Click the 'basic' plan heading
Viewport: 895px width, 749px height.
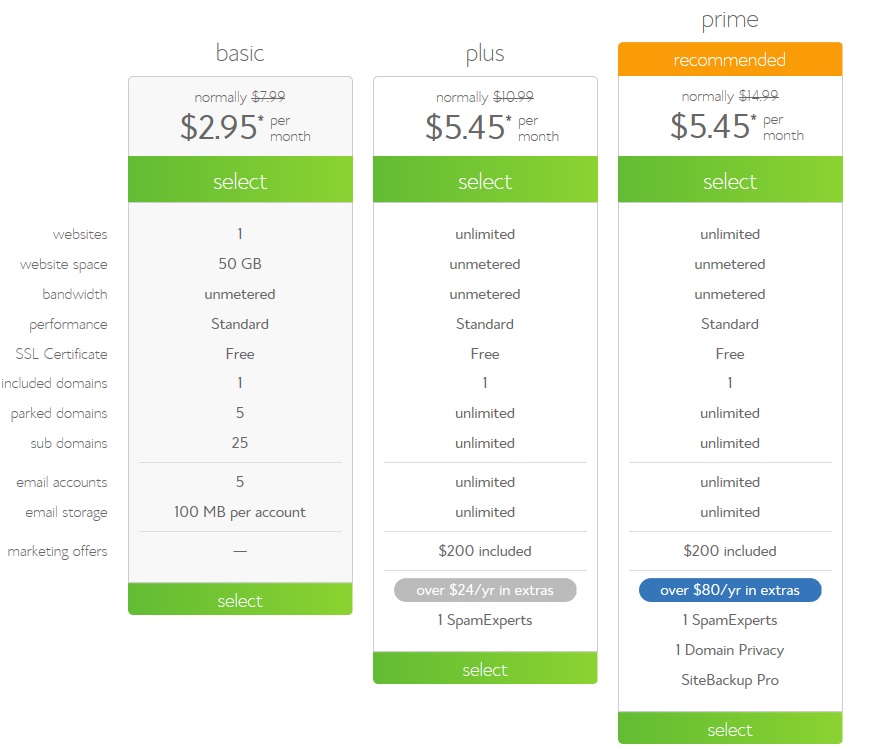tap(240, 53)
